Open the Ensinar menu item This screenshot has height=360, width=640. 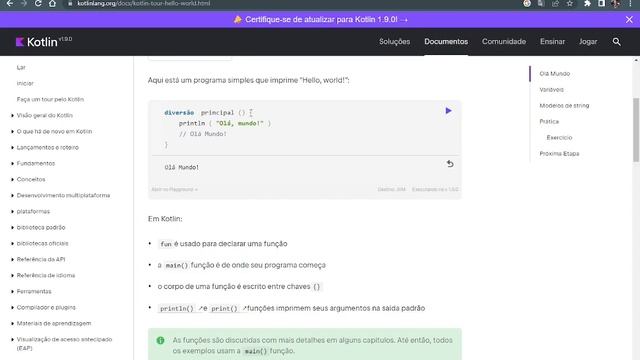(x=552, y=42)
